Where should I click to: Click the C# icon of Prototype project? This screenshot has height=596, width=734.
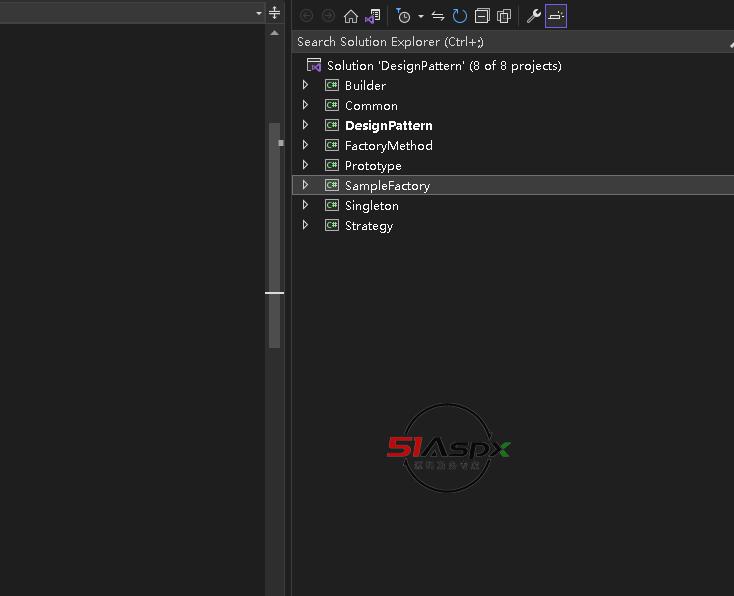coord(332,165)
